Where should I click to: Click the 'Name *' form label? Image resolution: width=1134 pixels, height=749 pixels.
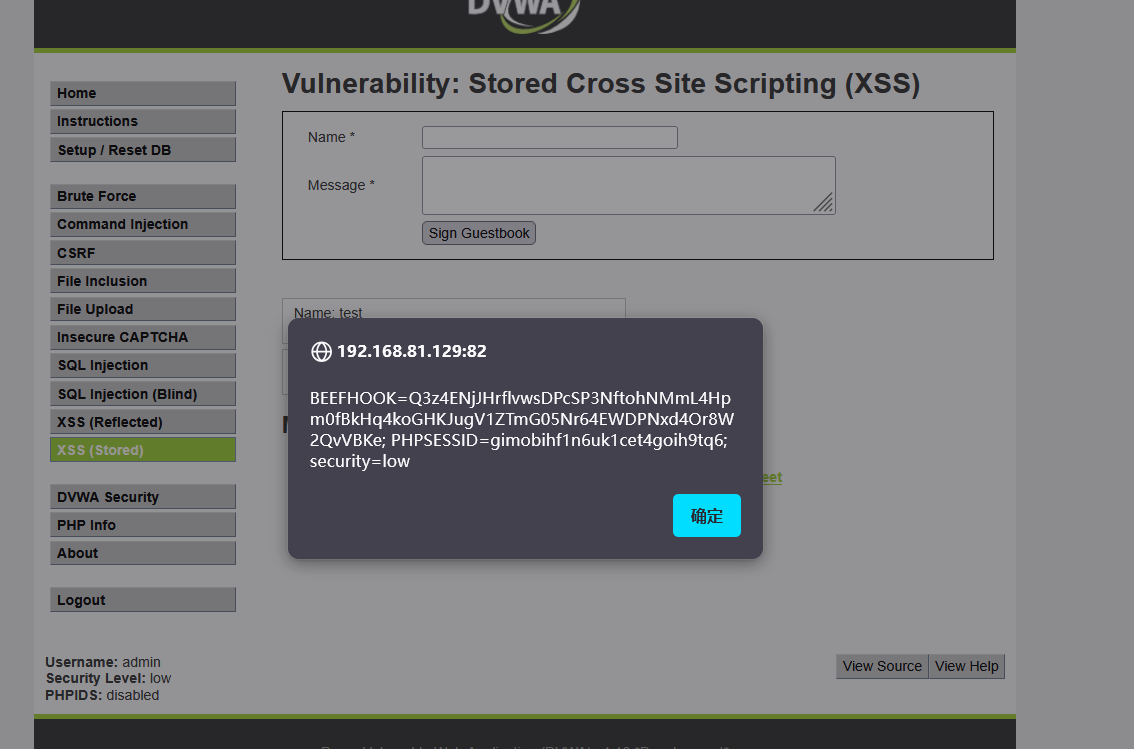tap(331, 137)
